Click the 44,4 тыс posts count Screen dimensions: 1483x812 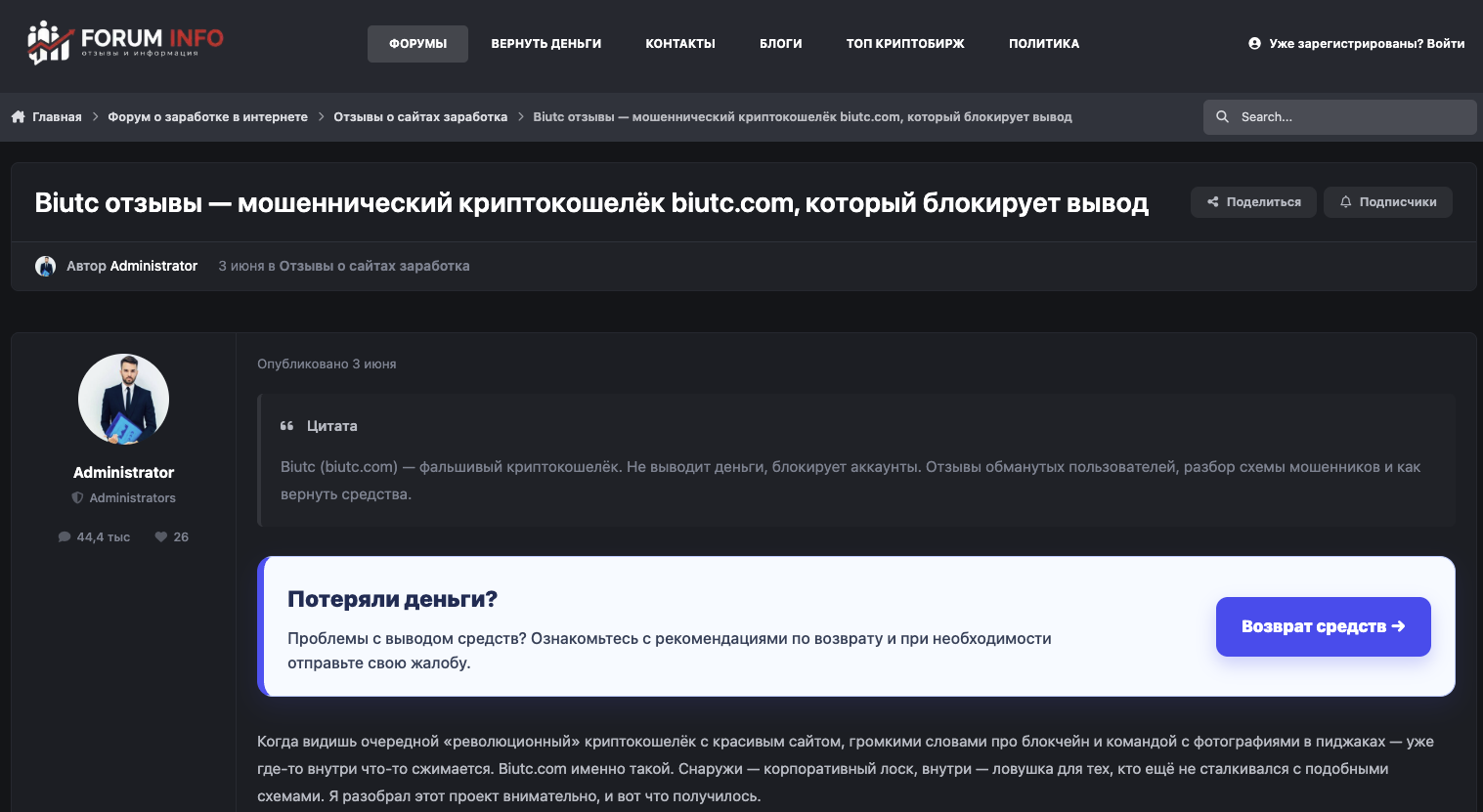pos(104,537)
